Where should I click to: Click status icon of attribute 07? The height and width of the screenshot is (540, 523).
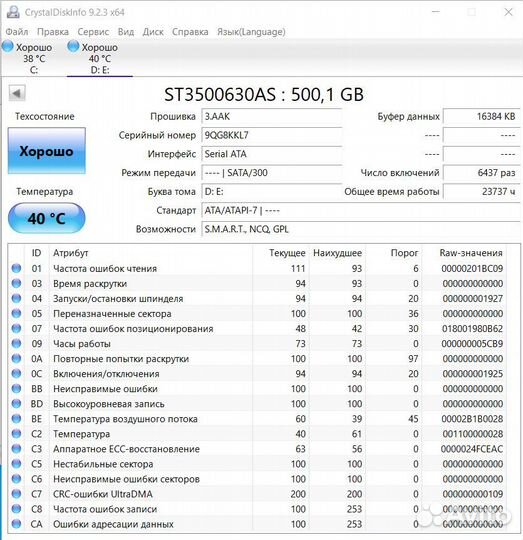tap(16, 329)
